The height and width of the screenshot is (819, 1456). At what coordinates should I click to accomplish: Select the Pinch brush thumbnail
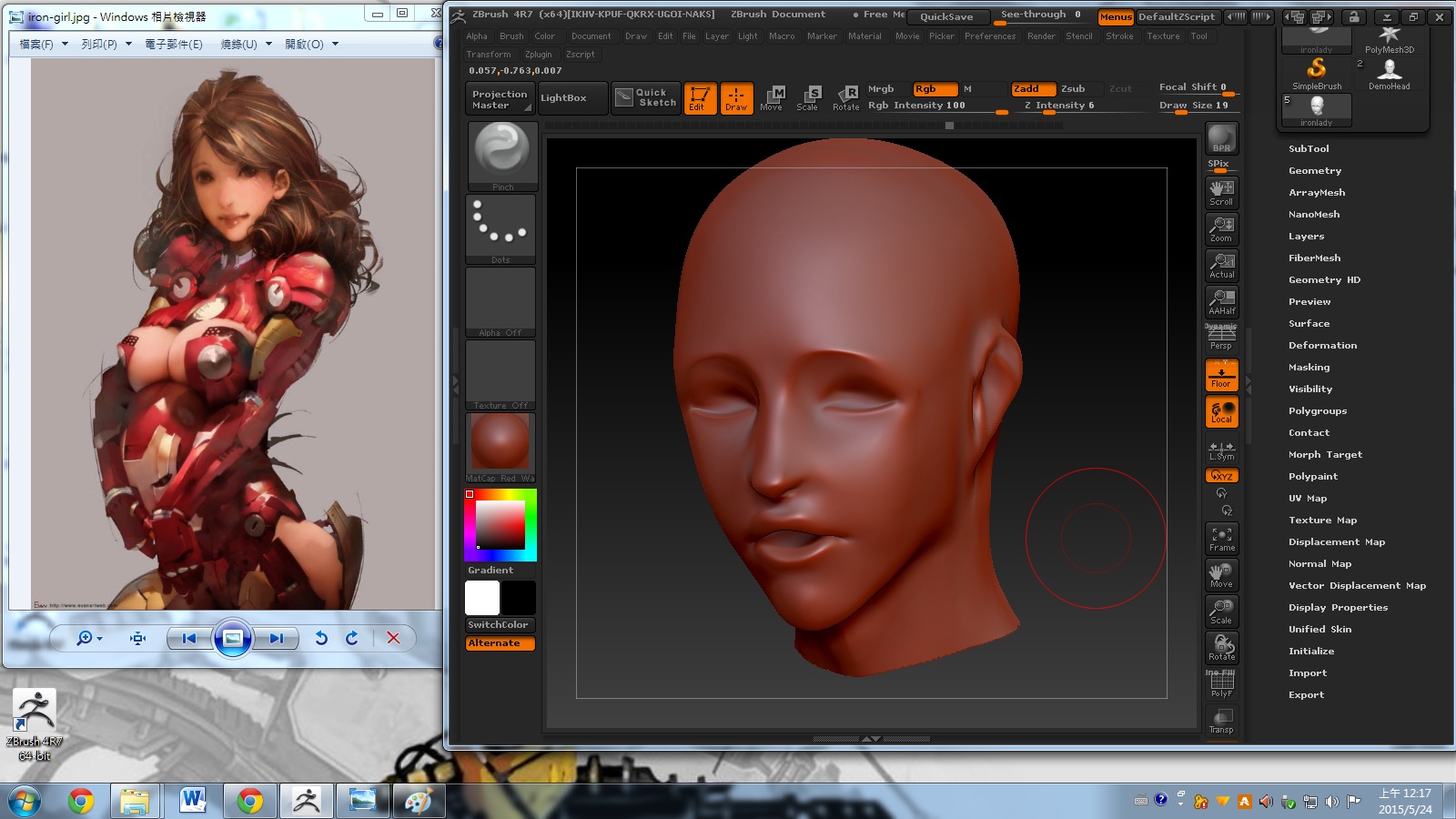[502, 156]
